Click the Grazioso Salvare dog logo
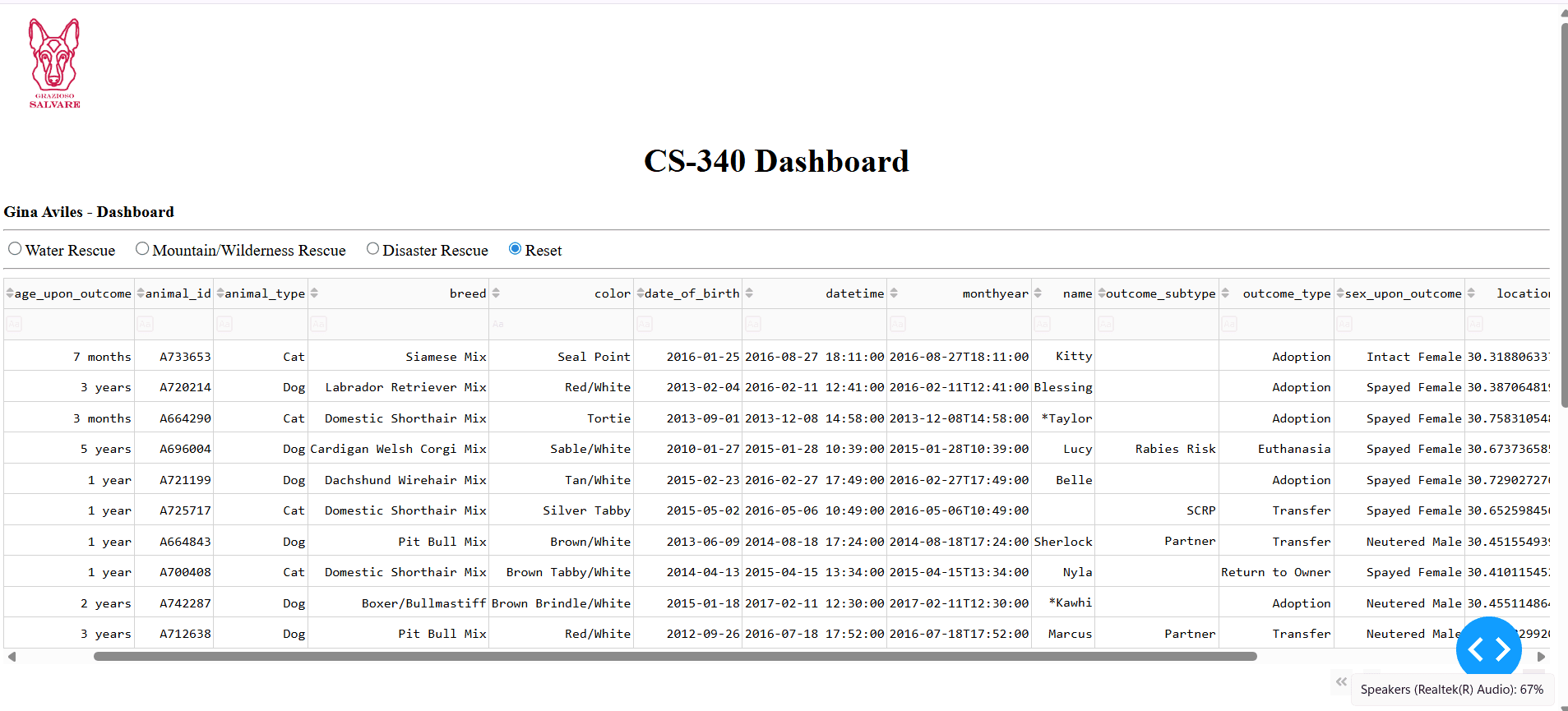The width and height of the screenshot is (1568, 711). point(54,63)
